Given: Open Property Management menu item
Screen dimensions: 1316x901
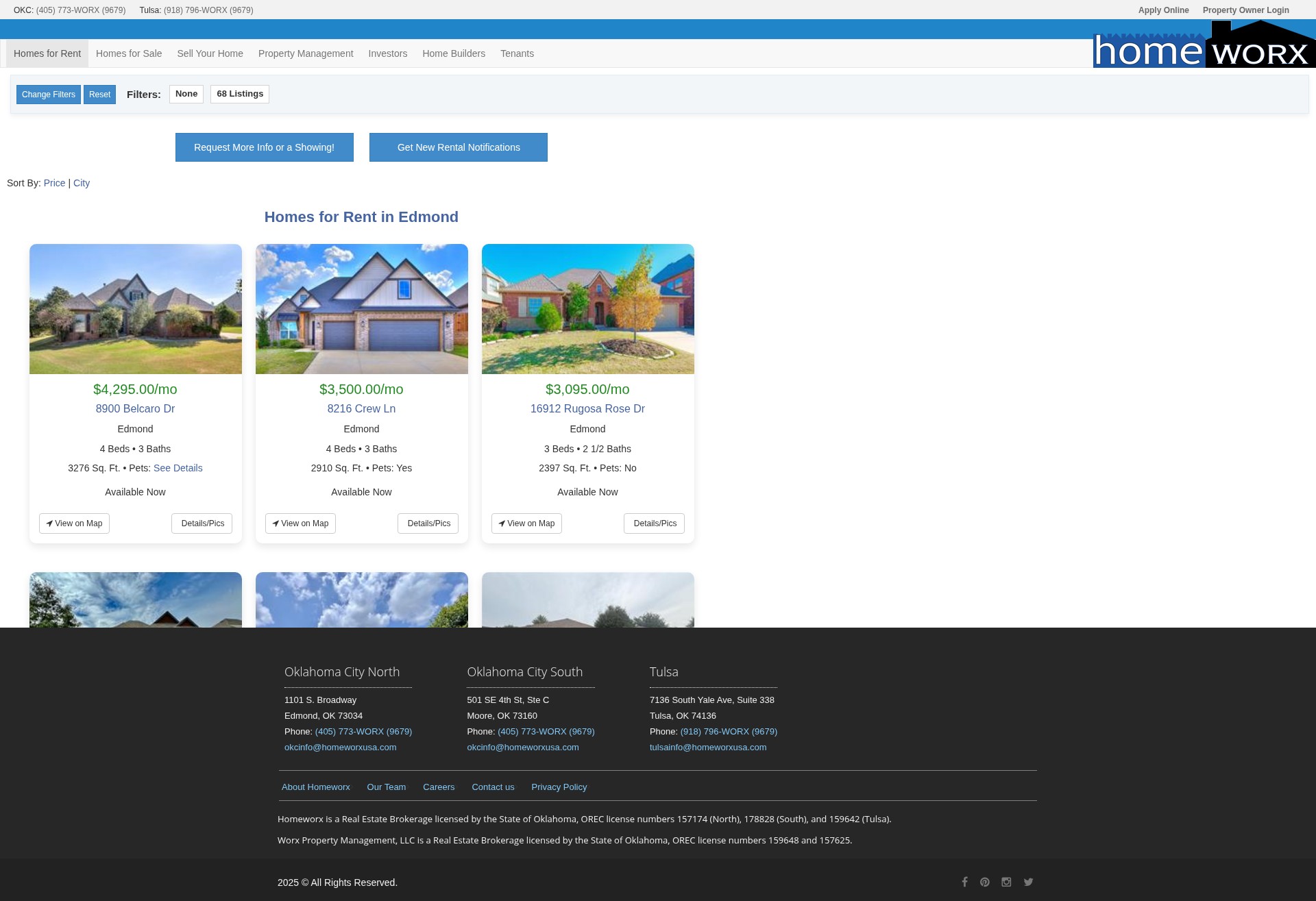Looking at the screenshot, I should click(306, 53).
